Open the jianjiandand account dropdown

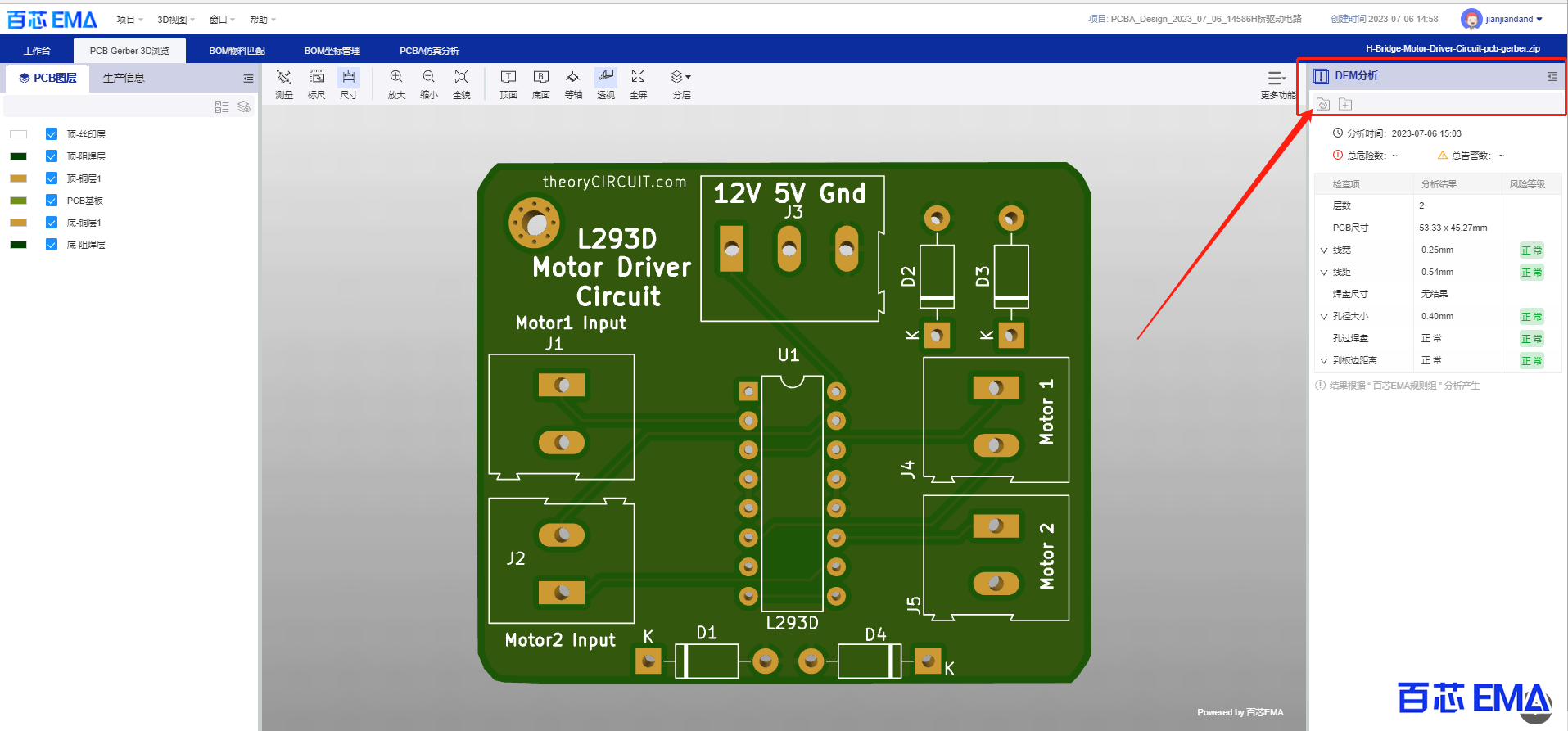click(x=1514, y=19)
